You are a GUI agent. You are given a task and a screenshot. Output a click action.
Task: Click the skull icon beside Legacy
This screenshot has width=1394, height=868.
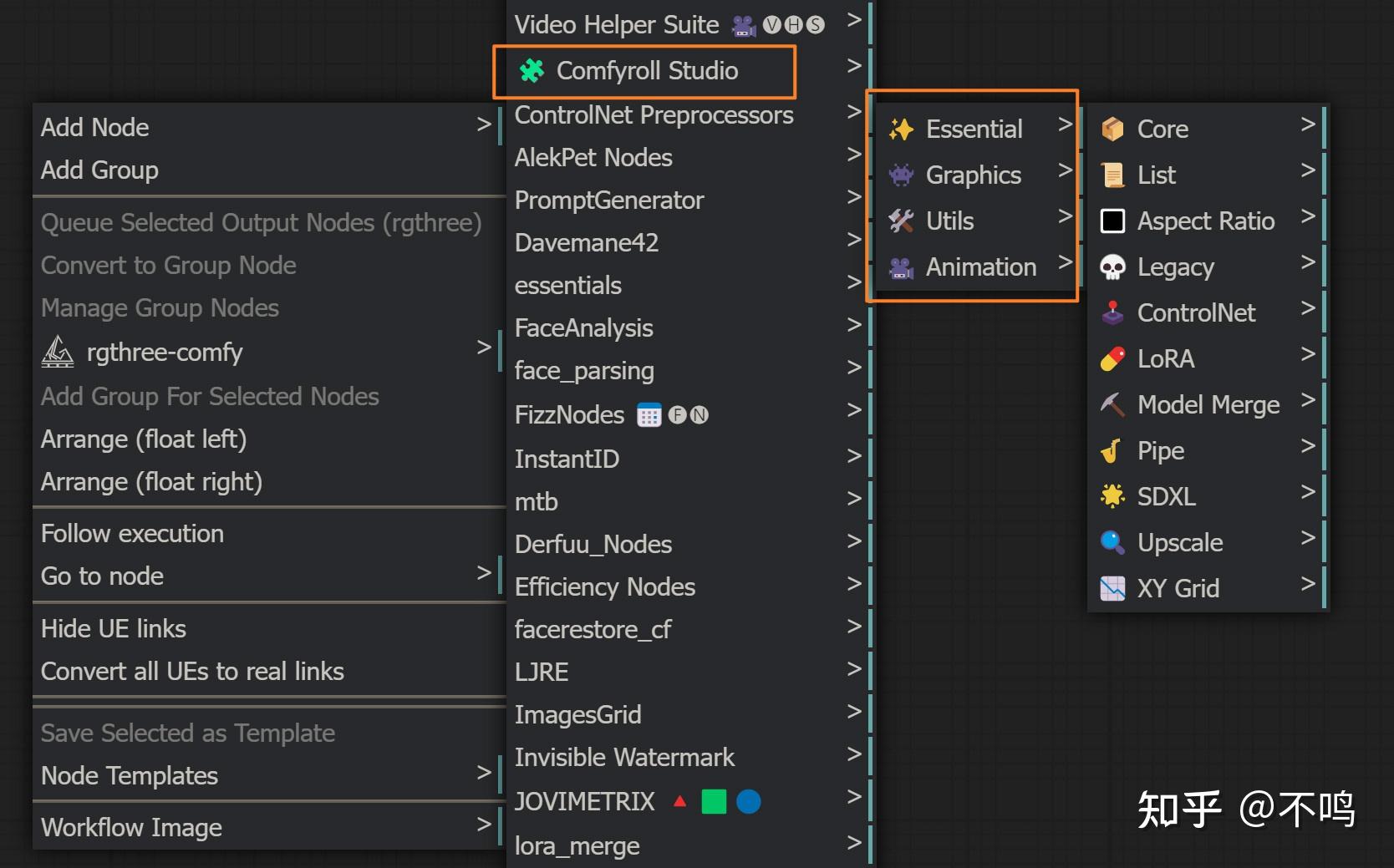coord(1112,267)
